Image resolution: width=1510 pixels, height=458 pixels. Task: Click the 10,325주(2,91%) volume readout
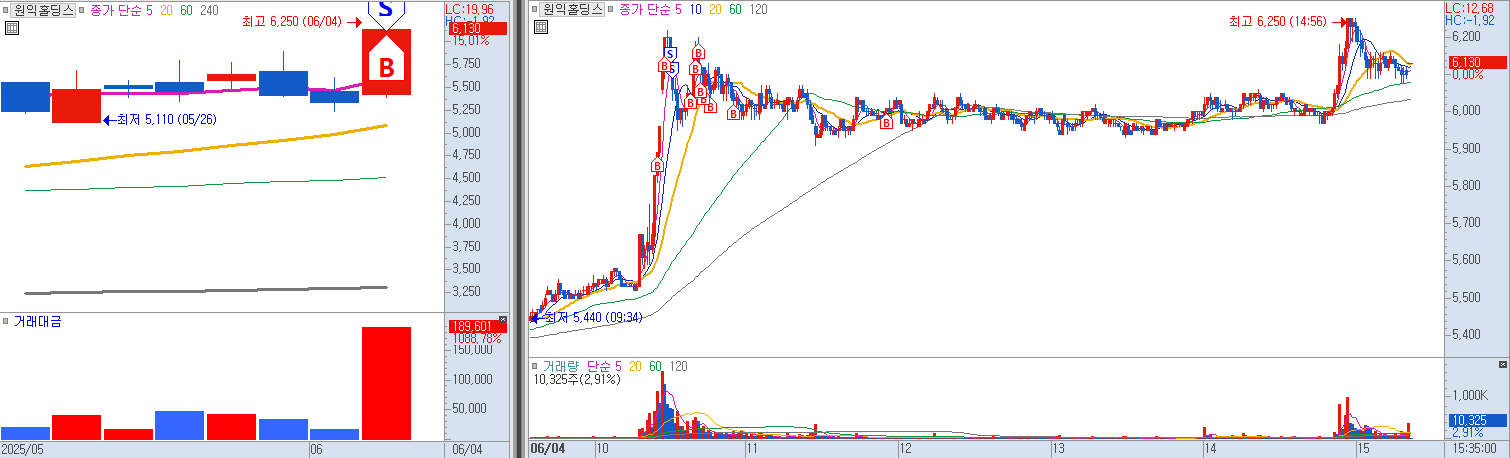[577, 379]
